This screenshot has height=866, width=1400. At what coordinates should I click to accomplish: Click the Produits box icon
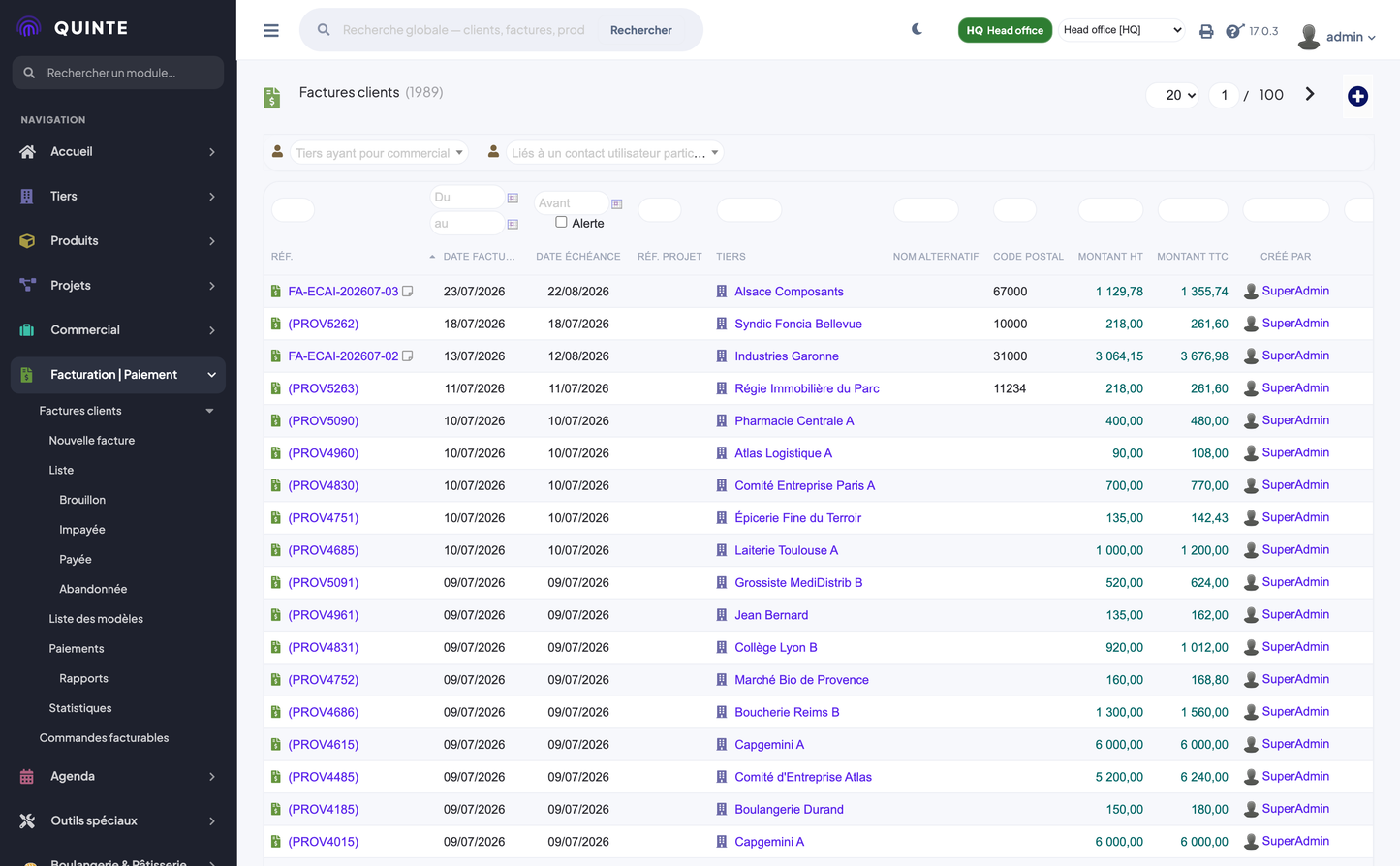[27, 240]
